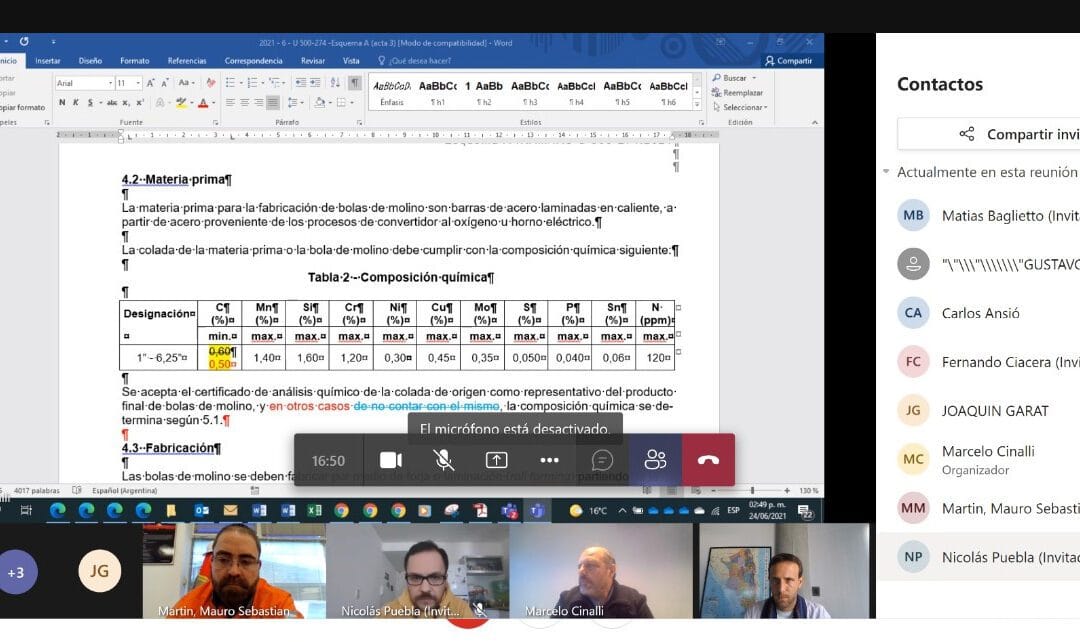Open the Revisar ribbon tab
This screenshot has height=642, width=1080.
point(313,61)
